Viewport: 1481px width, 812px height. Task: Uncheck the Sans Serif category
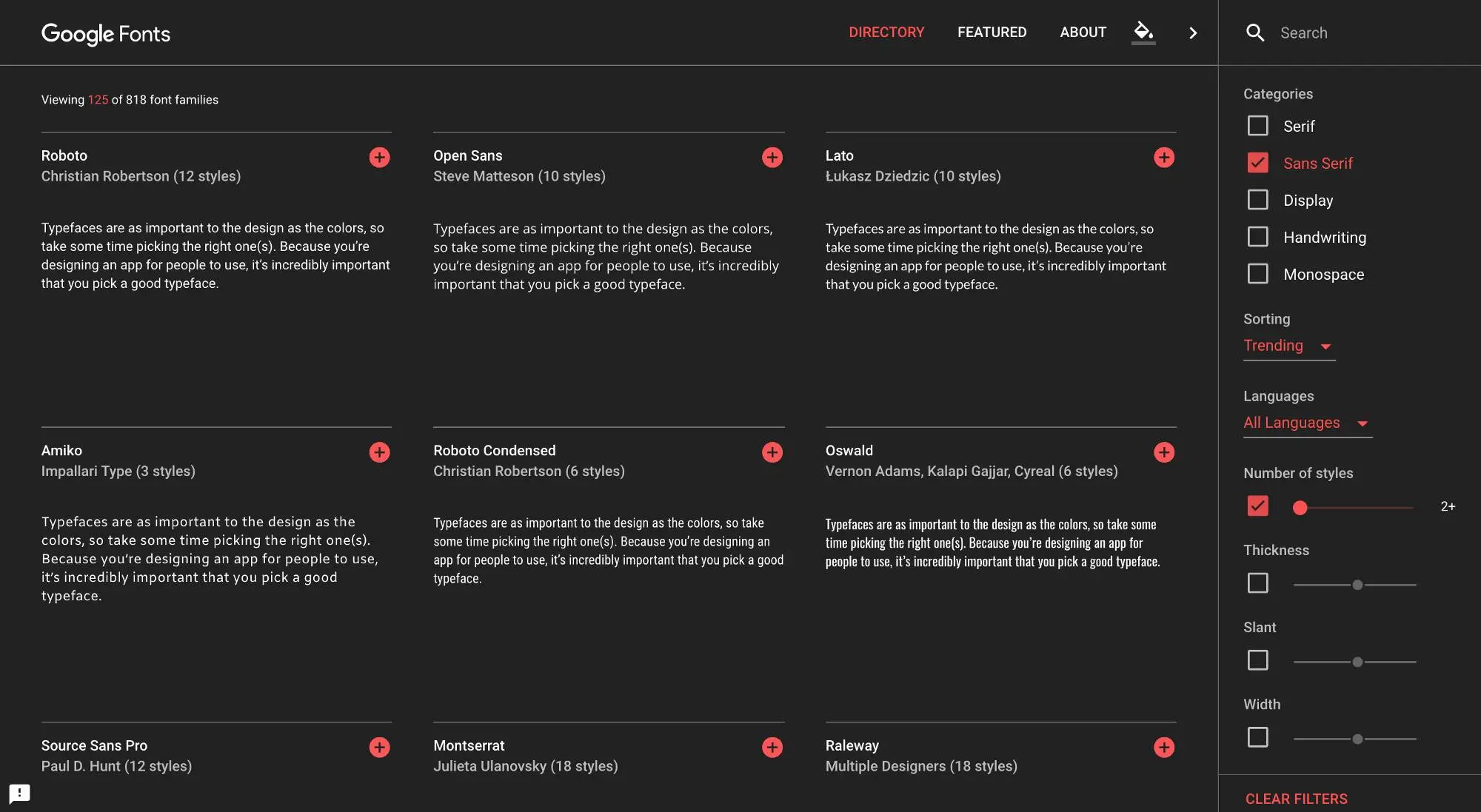(x=1257, y=163)
